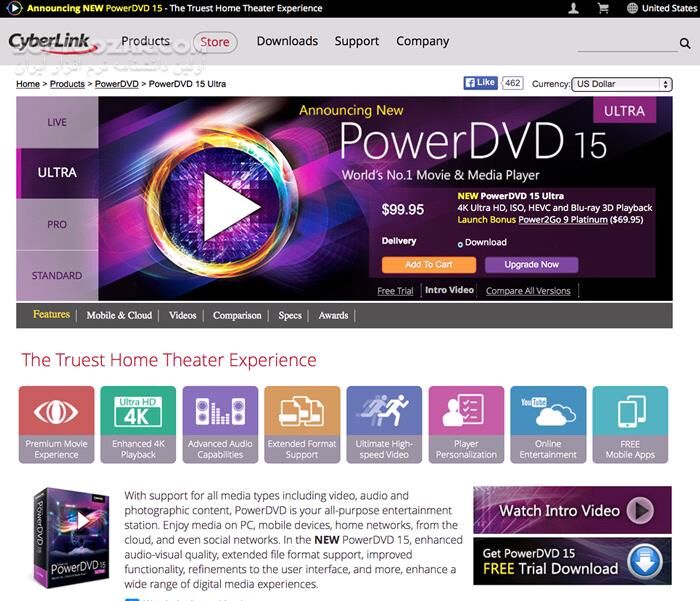Open the Downloads menu

click(x=287, y=41)
